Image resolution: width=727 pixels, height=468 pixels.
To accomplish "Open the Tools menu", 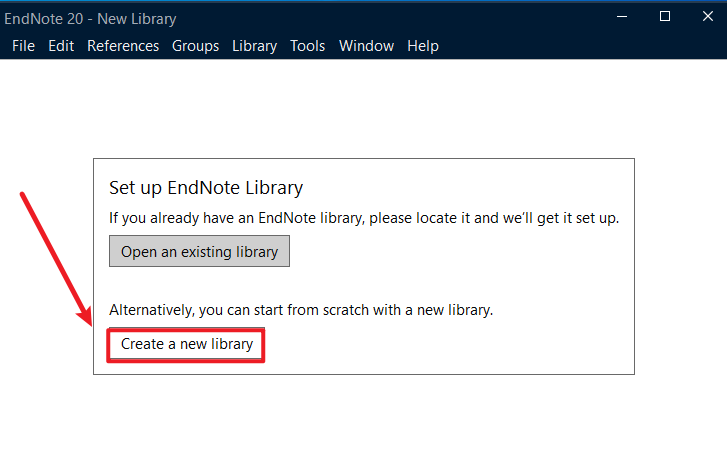I will pyautogui.click(x=307, y=46).
